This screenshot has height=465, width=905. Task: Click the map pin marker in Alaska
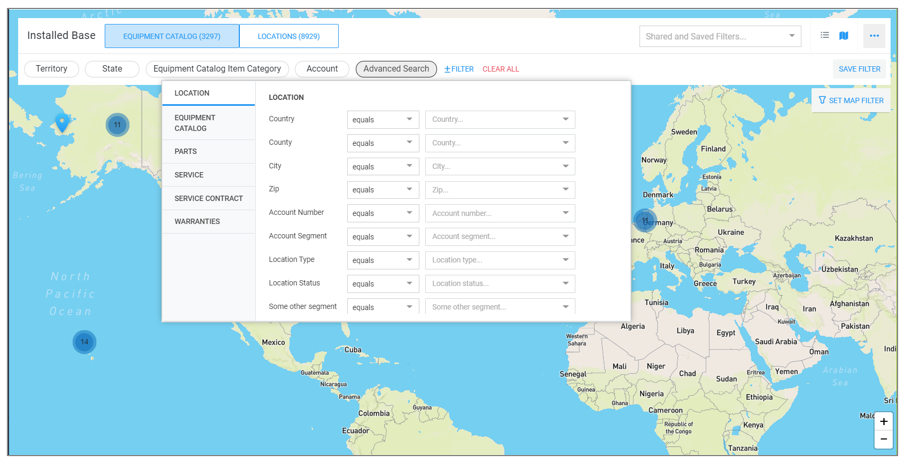pyautogui.click(x=62, y=122)
